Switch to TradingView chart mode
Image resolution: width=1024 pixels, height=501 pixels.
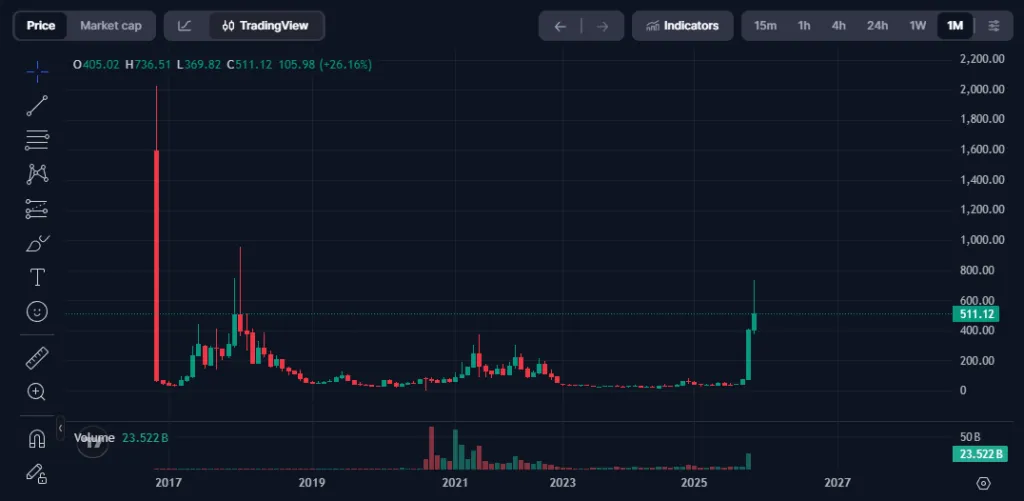266,26
